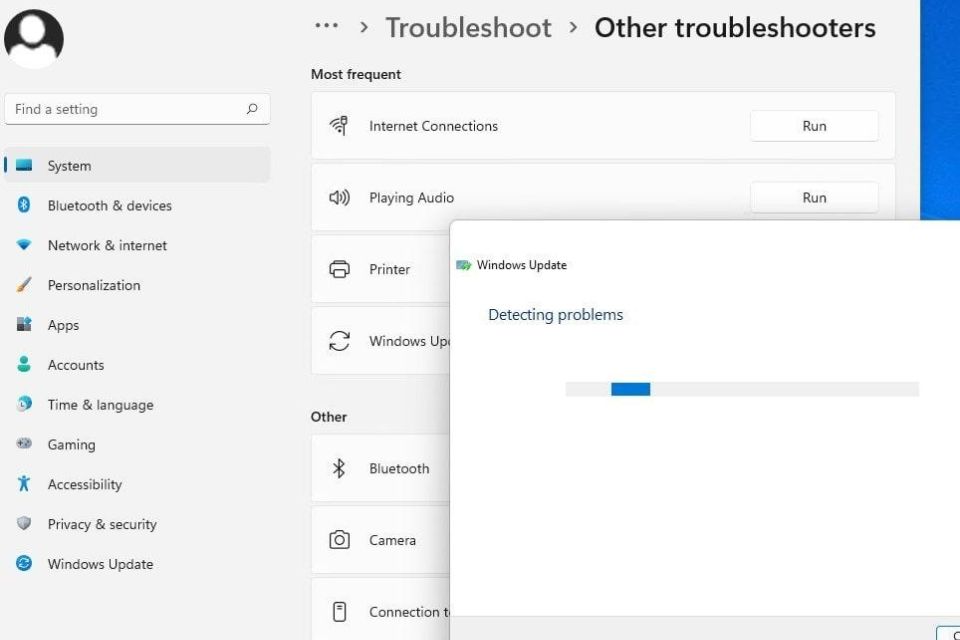The height and width of the screenshot is (640, 960).
Task: Expand the breadcrumb ellipsis menu
Action: click(326, 26)
